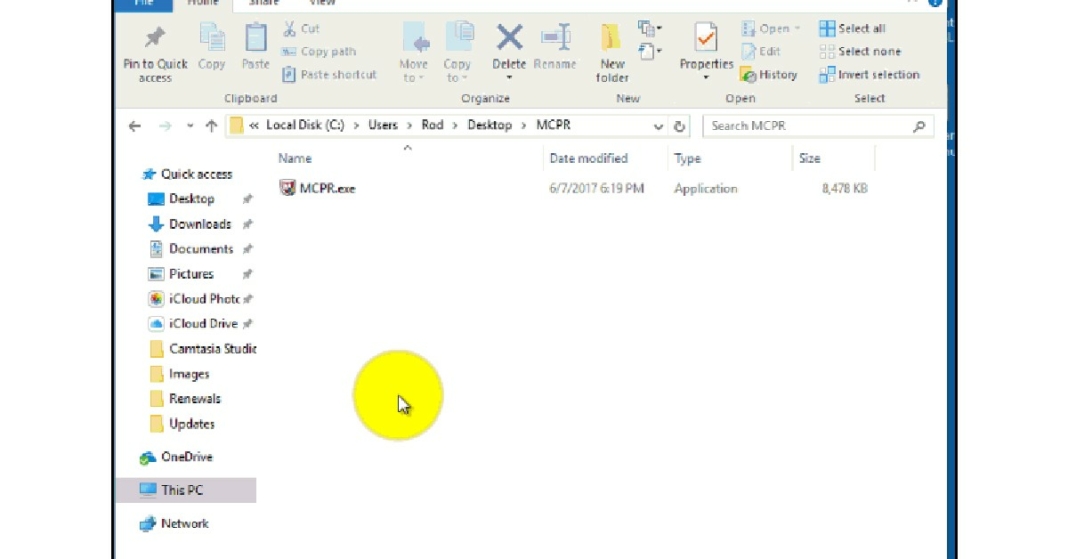Open Properties from the ribbon
1068x559 pixels.
point(706,42)
